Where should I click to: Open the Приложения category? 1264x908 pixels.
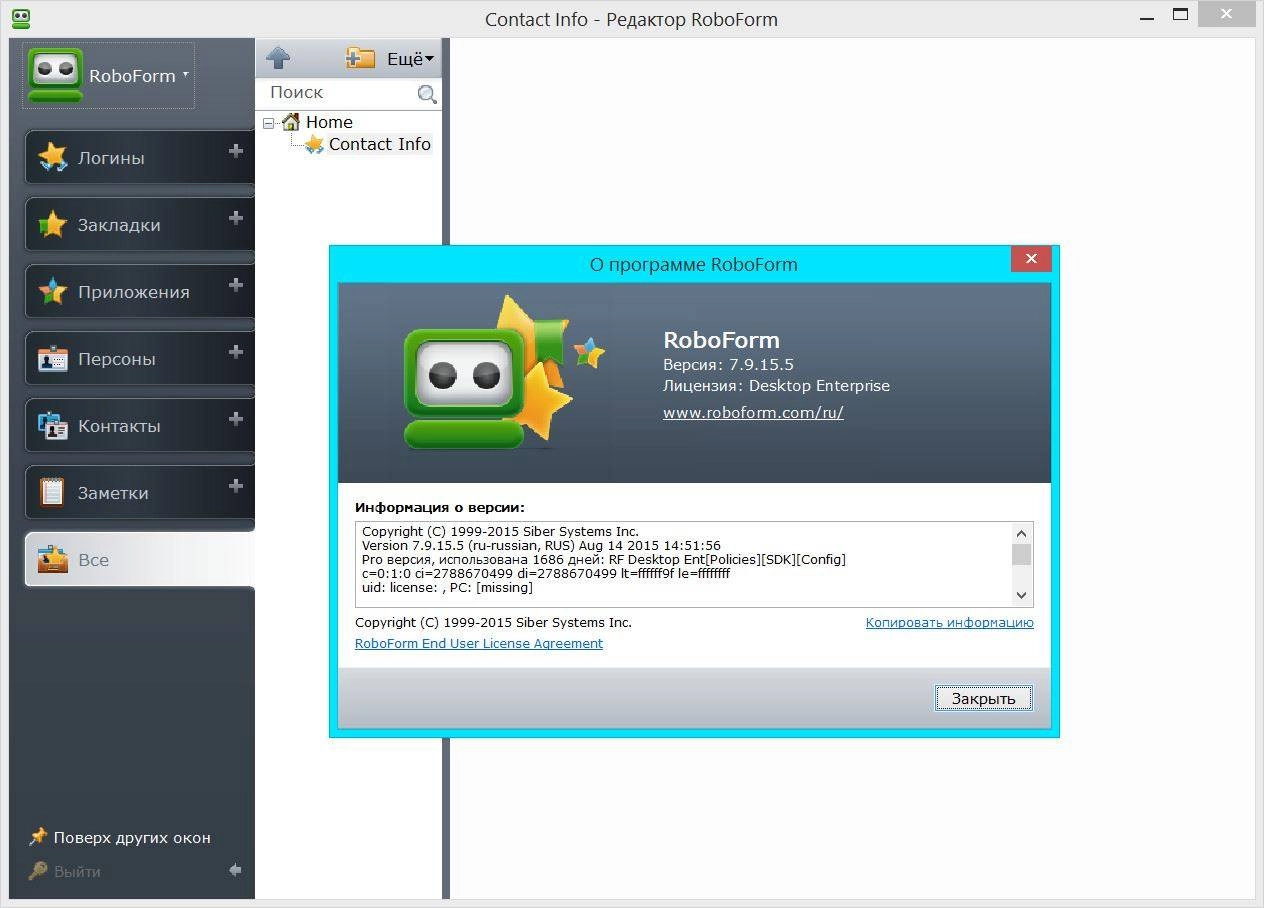(x=139, y=292)
